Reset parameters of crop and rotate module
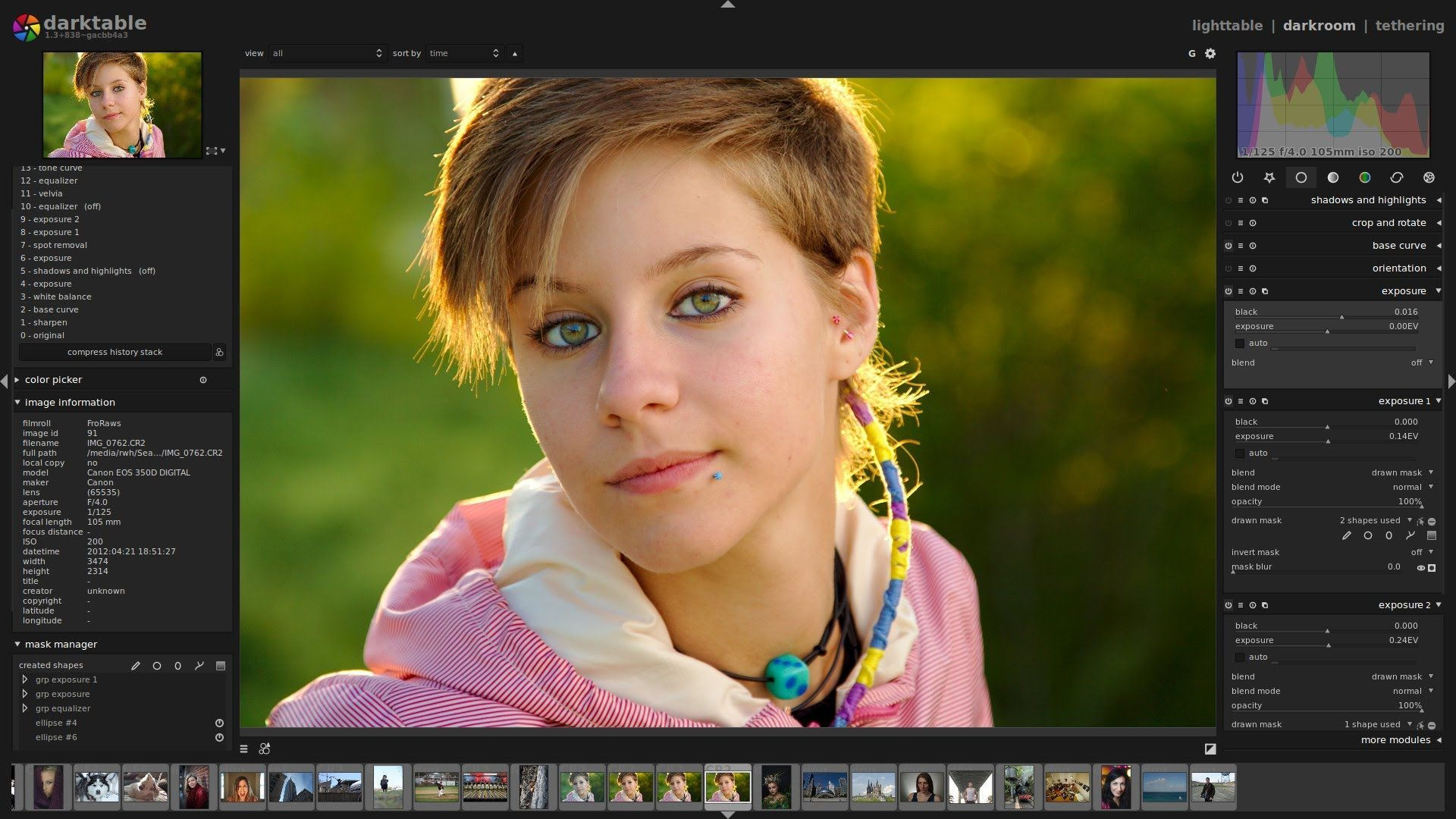This screenshot has width=1456, height=819. (1253, 223)
